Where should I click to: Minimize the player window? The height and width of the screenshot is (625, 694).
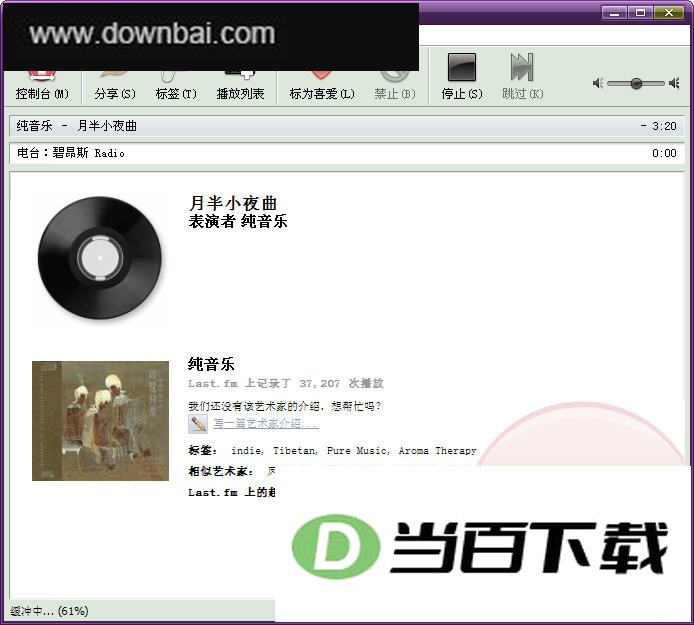(614, 13)
